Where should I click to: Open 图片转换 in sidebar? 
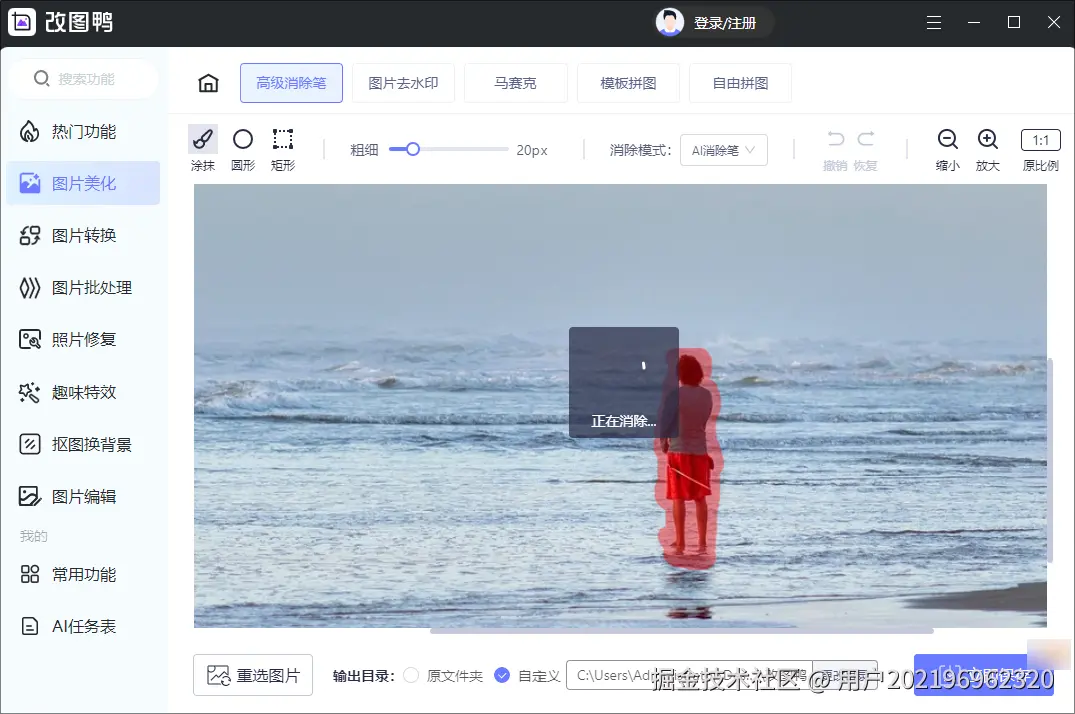[83, 235]
